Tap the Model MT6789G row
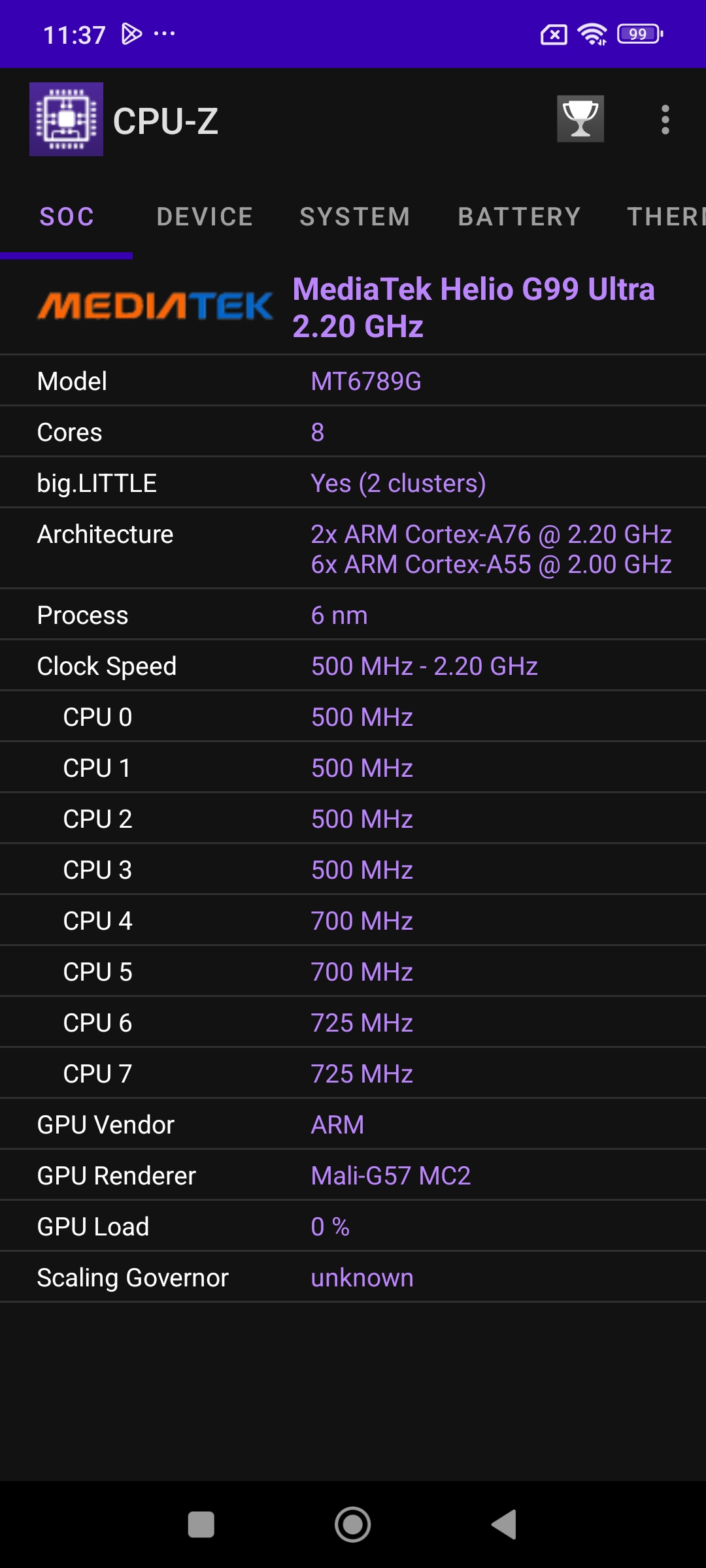The height and width of the screenshot is (1568, 706). tap(353, 381)
